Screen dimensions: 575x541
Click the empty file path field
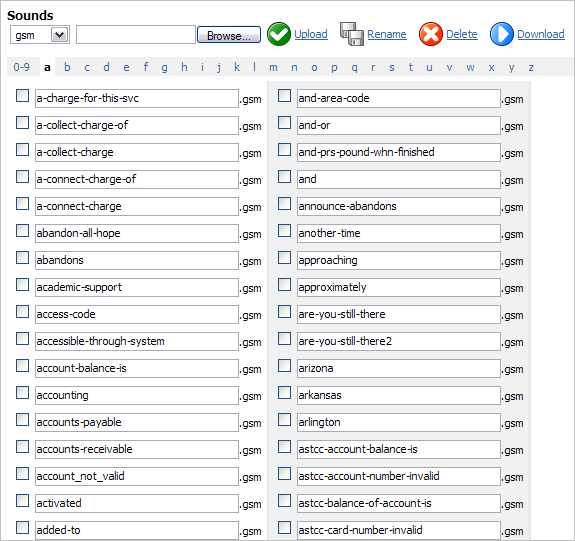(136, 35)
